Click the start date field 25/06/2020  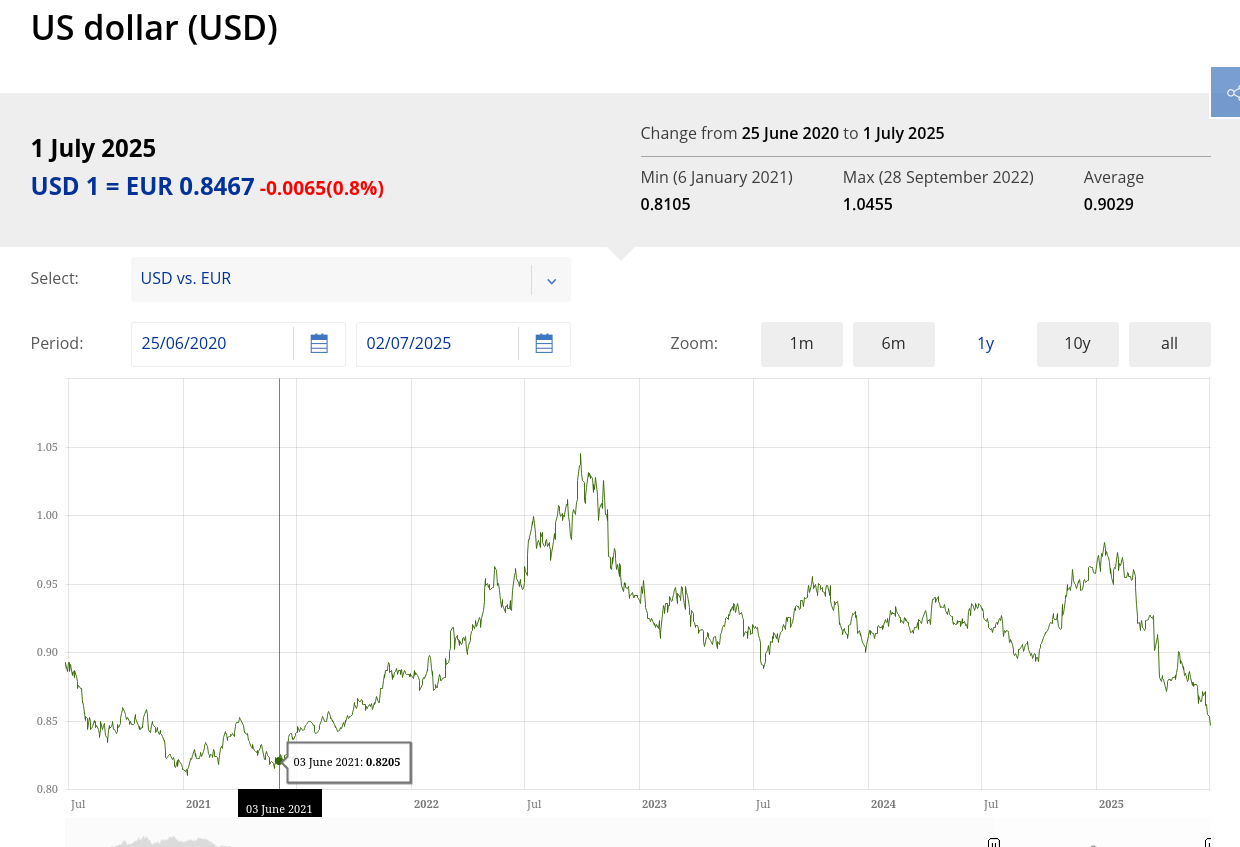click(x=212, y=344)
